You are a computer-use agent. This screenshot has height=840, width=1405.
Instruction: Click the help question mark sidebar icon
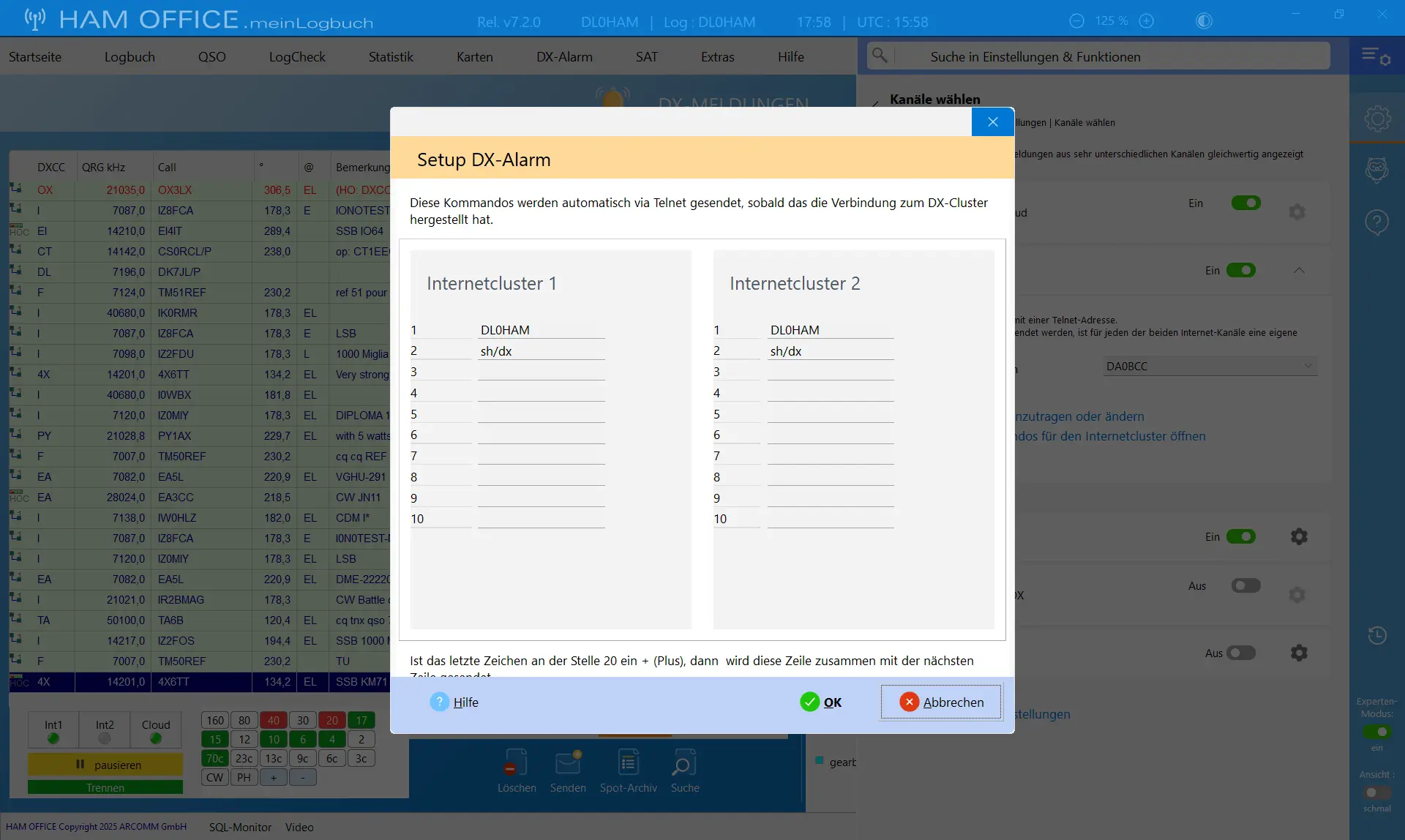(x=1377, y=222)
